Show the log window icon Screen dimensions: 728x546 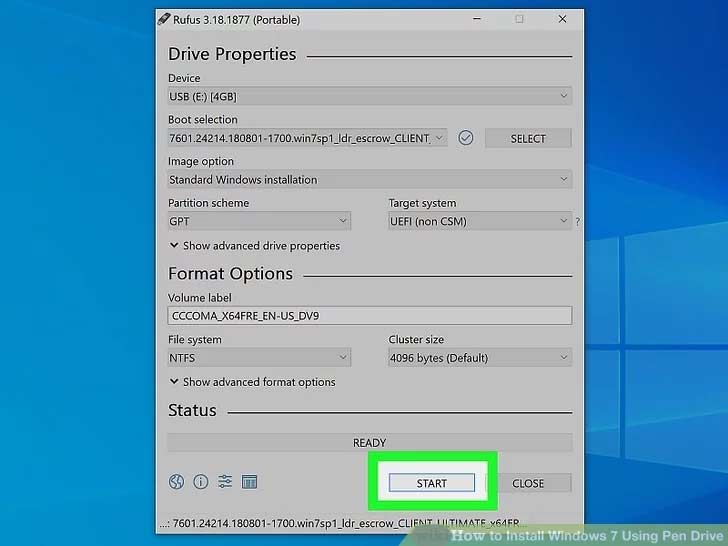249,482
